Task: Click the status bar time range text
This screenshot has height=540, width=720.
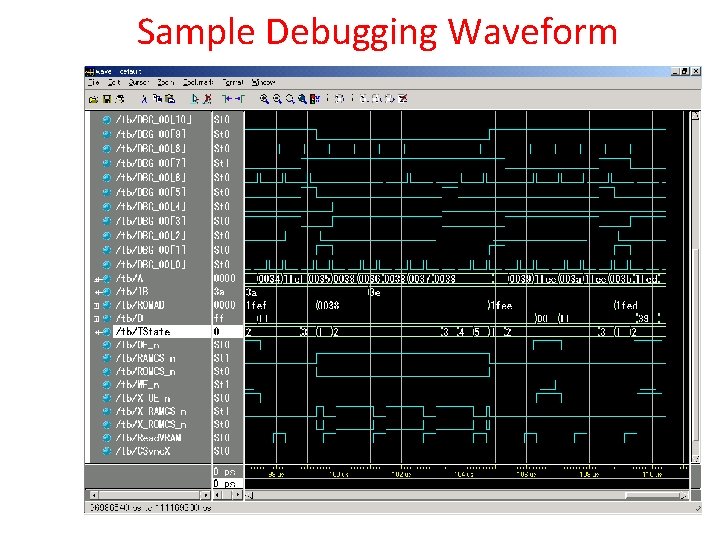Action: click(x=150, y=508)
